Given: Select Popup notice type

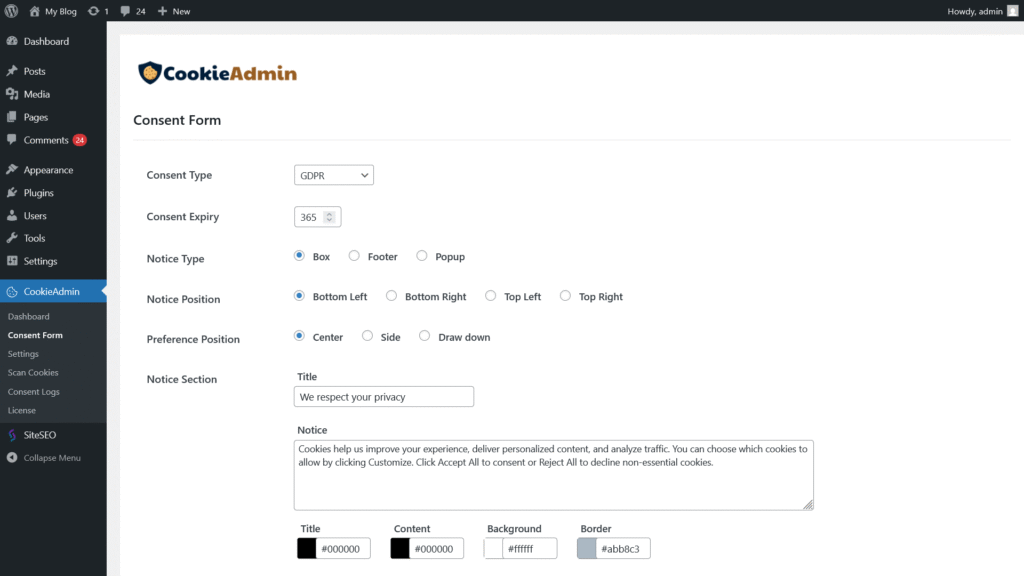Looking at the screenshot, I should click(422, 256).
